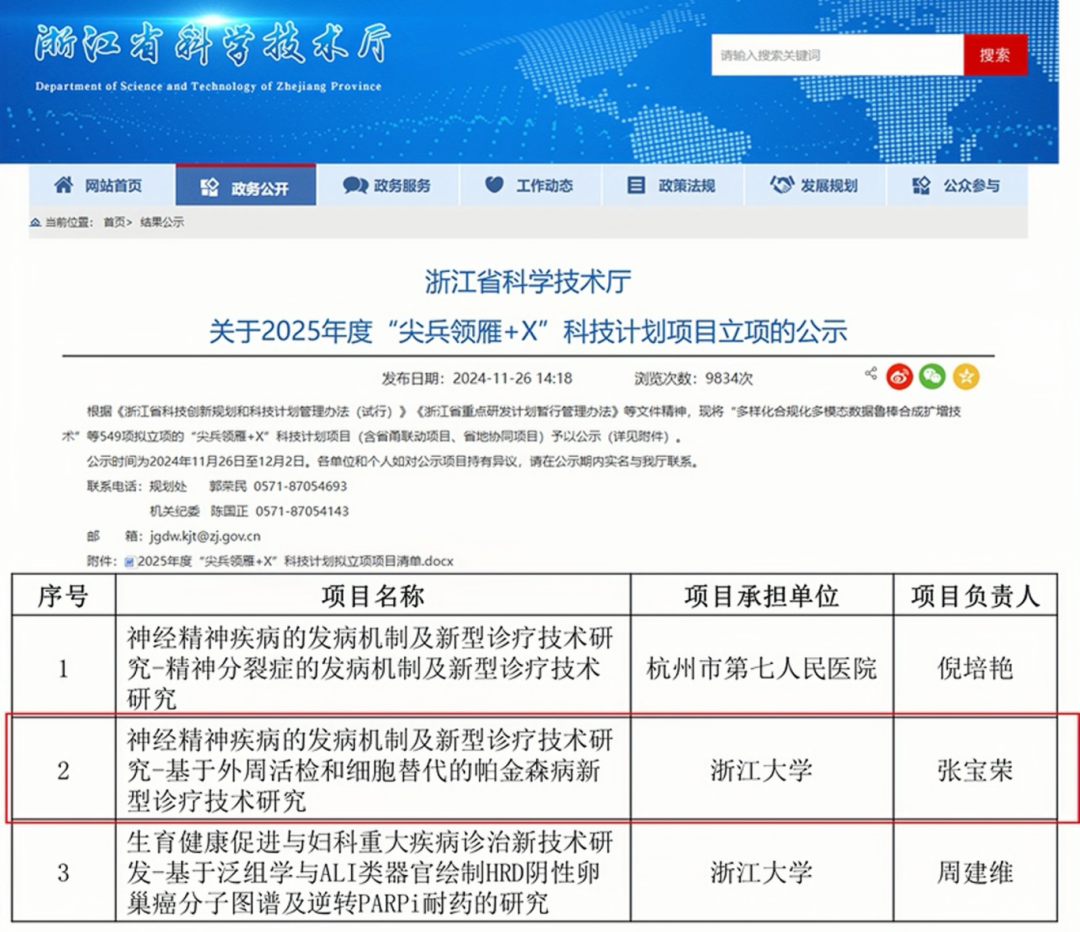Click the handshake icon beside 发展规划
The height and width of the screenshot is (932, 1080).
(x=782, y=184)
